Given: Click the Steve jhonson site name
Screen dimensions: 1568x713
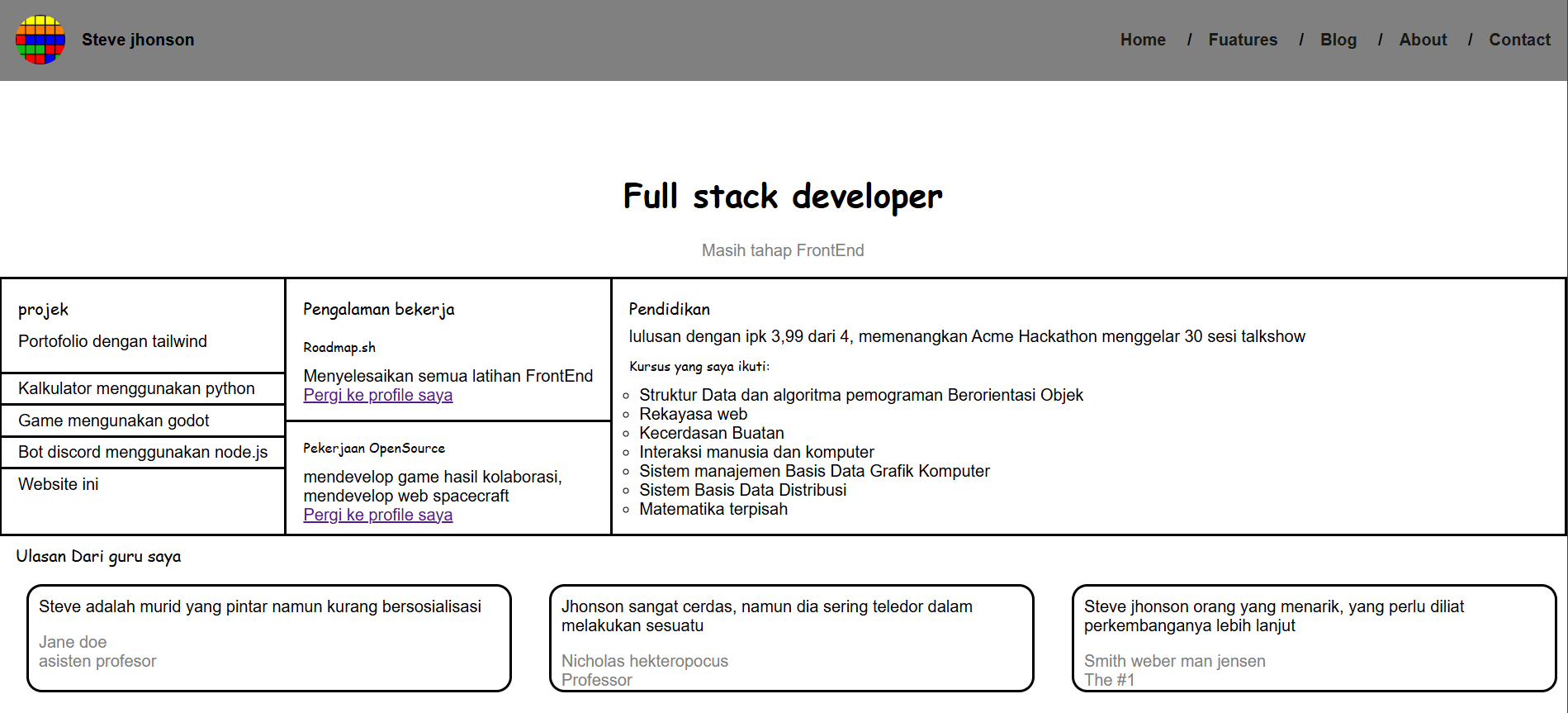Looking at the screenshot, I should point(138,40).
